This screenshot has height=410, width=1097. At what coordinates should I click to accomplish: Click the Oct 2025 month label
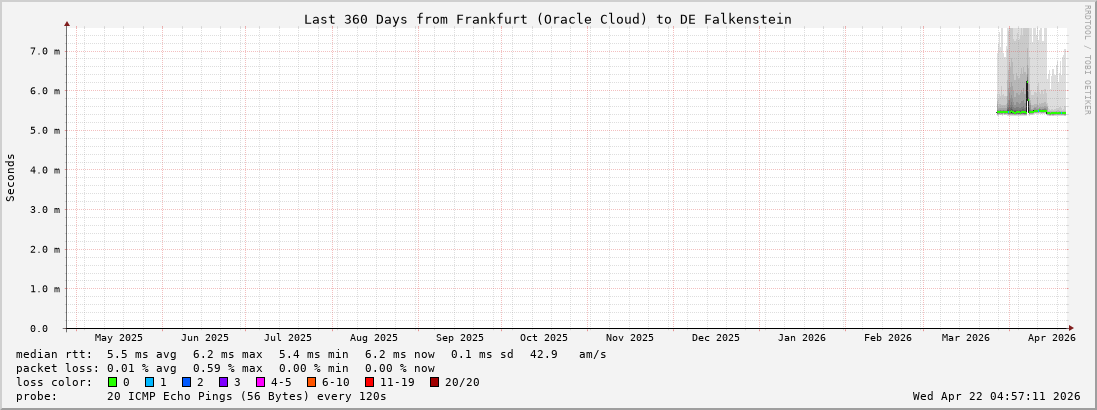[544, 338]
